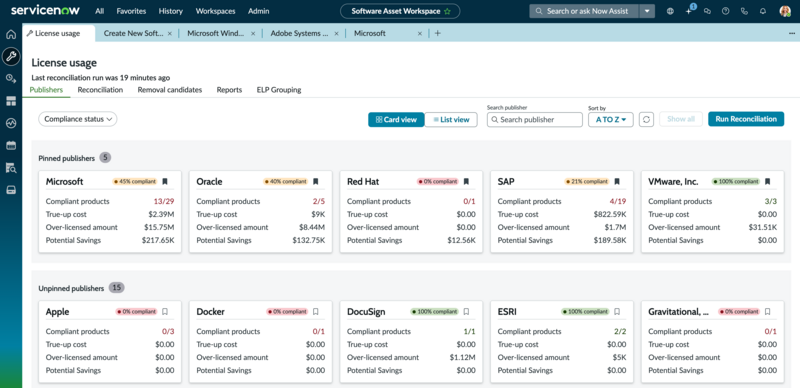The height and width of the screenshot is (388, 800).
Task: Select the wrench License operations sidebar icon
Action: coord(11,56)
